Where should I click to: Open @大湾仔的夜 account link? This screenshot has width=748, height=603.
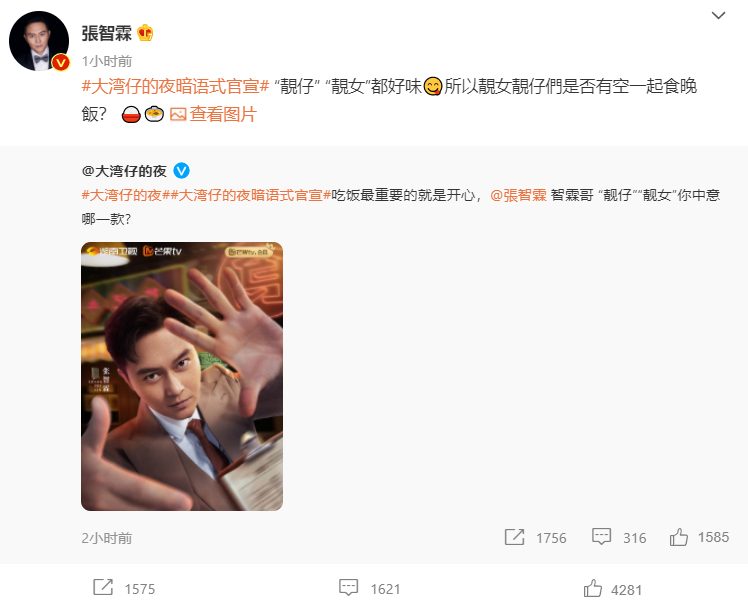click(x=124, y=171)
